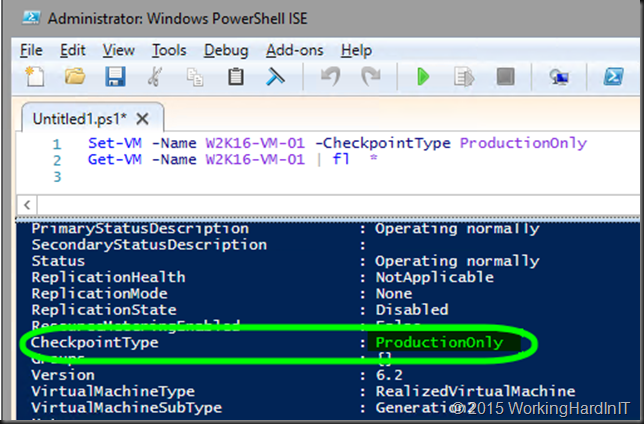
Task: Click the VirtualMachineType property name
Action: [113, 391]
